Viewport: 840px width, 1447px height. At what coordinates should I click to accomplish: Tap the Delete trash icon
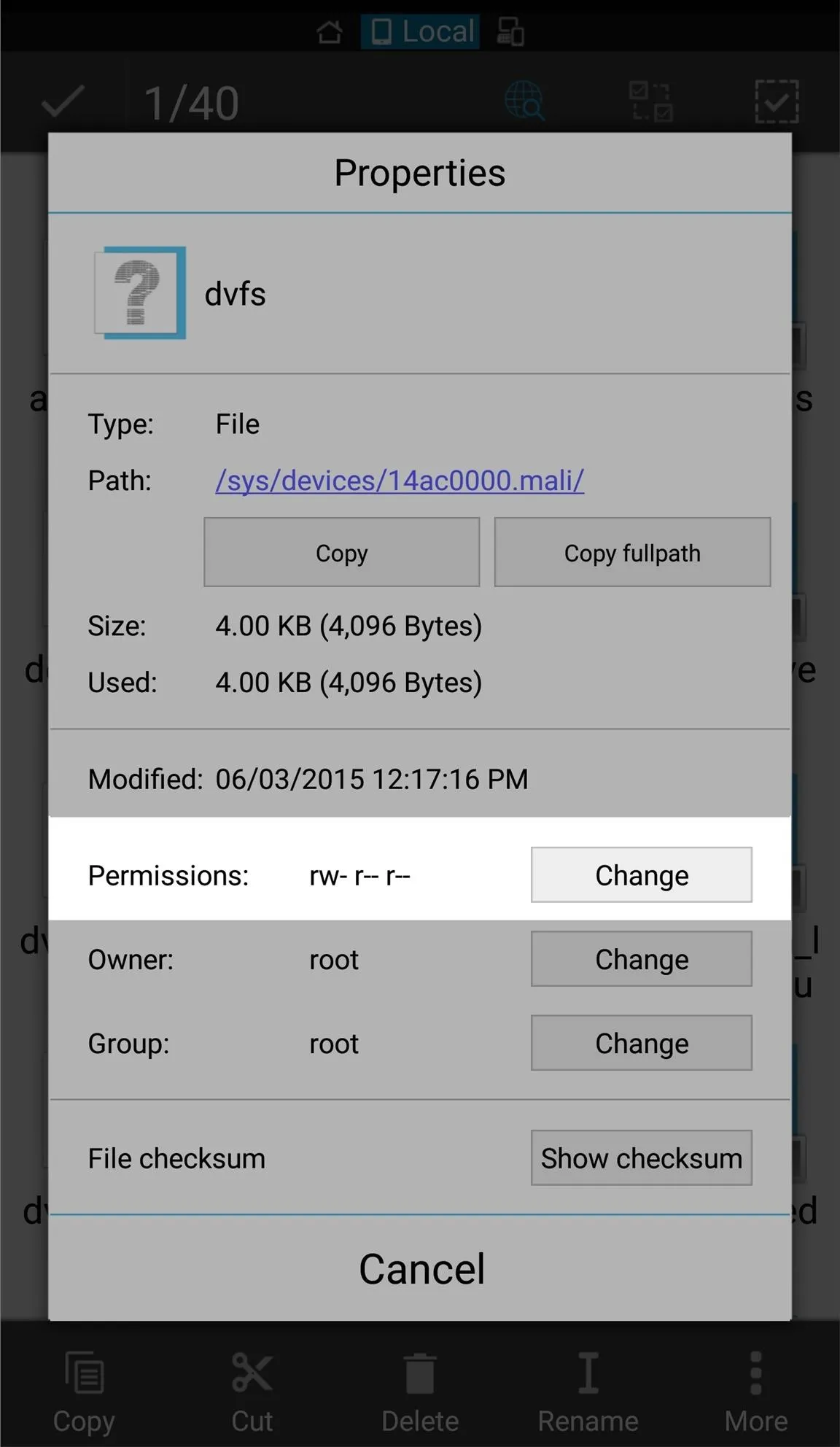click(420, 1392)
